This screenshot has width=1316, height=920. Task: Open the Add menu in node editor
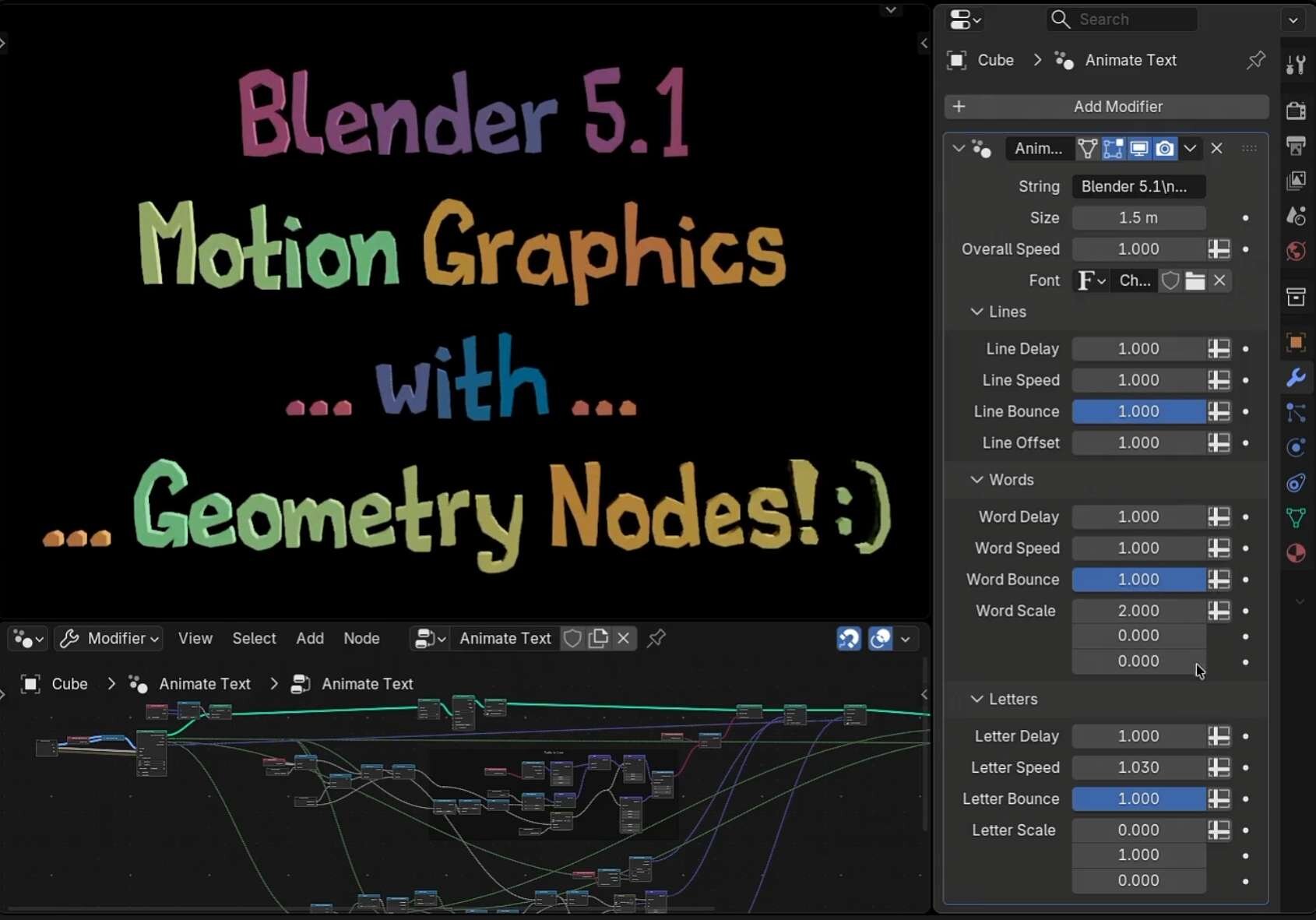coord(309,639)
